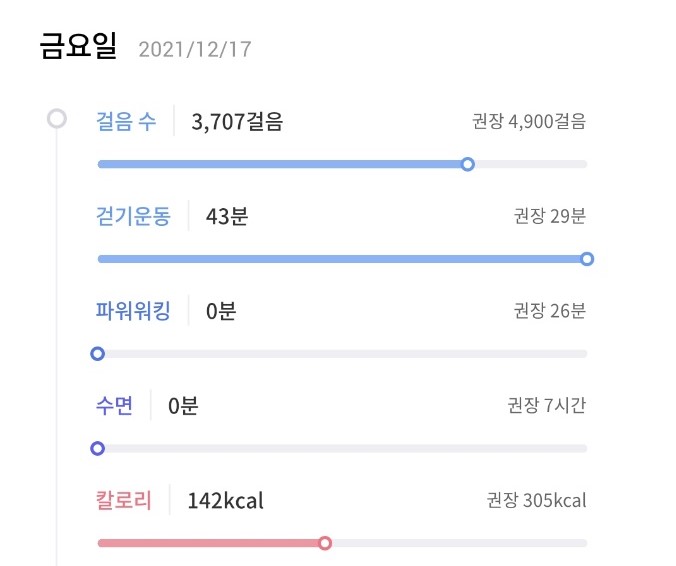Click the 금요일 day heading
The width and height of the screenshot is (676, 566).
pos(78,45)
